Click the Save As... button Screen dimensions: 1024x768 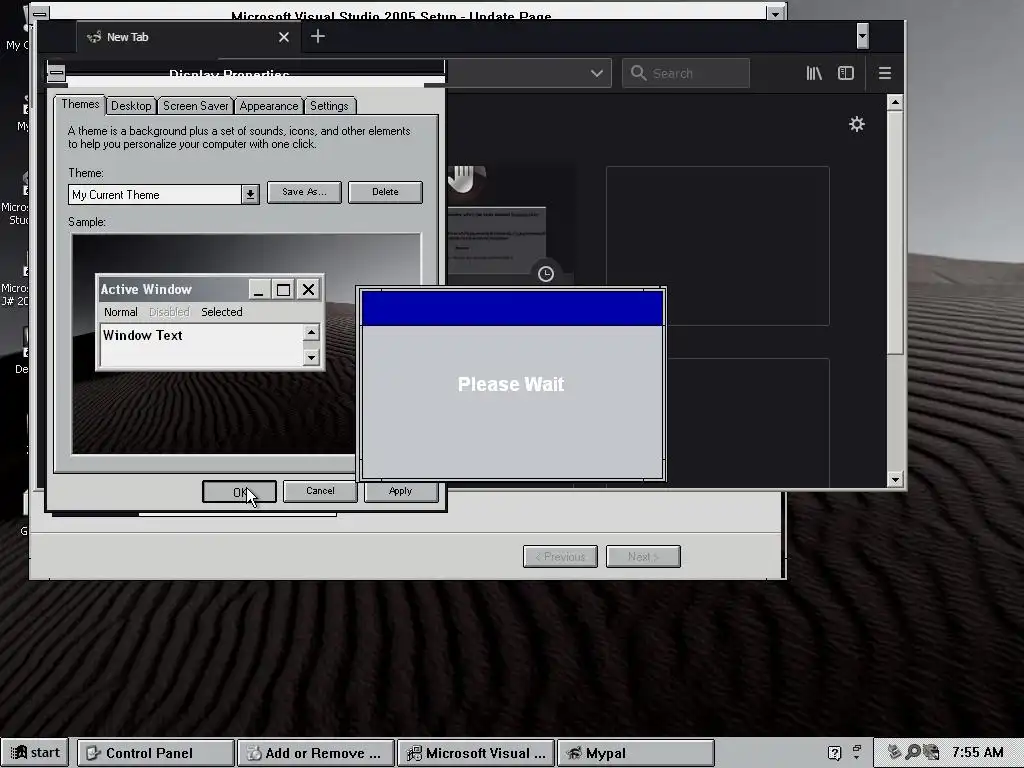coord(304,192)
